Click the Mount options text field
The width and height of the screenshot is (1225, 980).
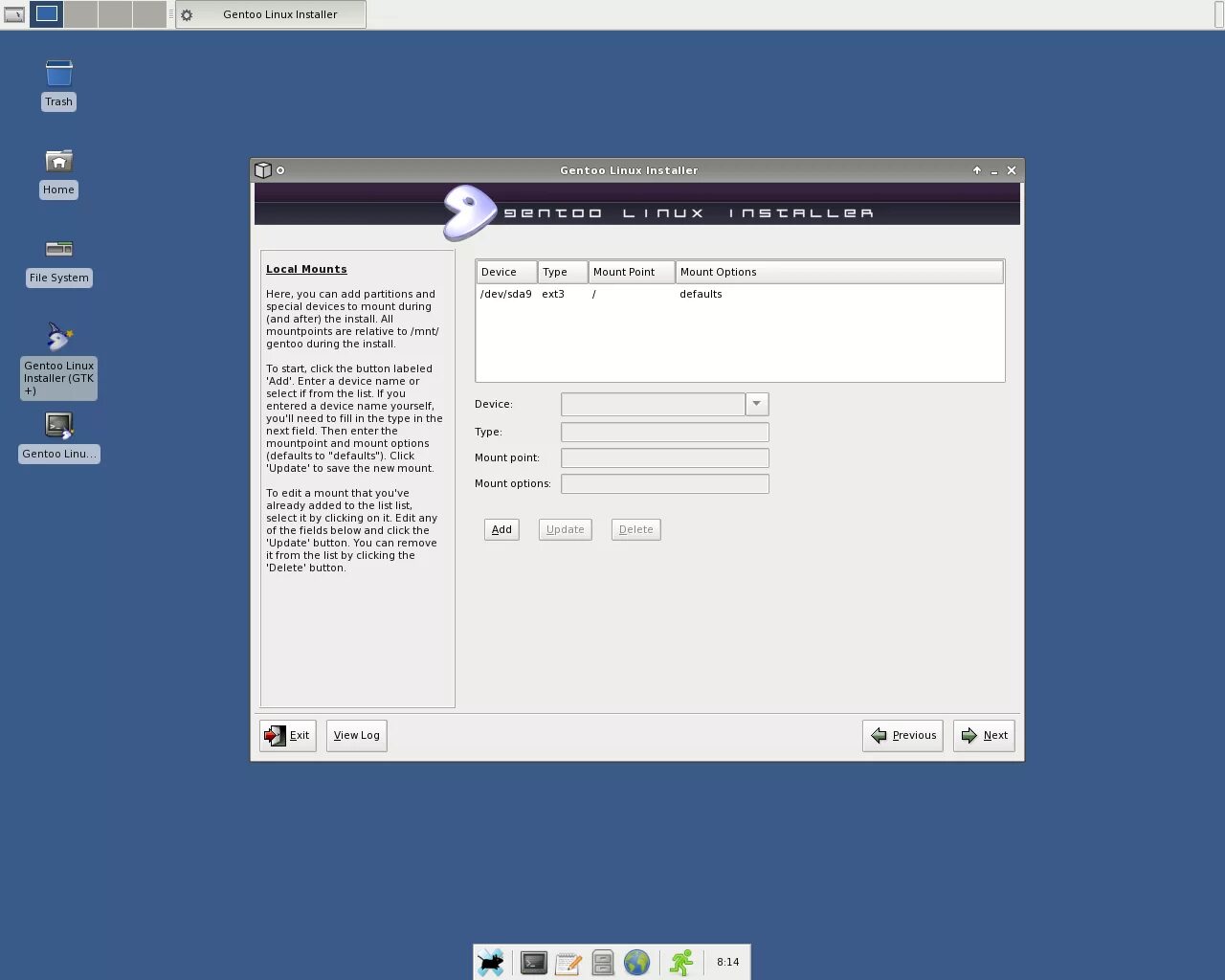pos(665,483)
